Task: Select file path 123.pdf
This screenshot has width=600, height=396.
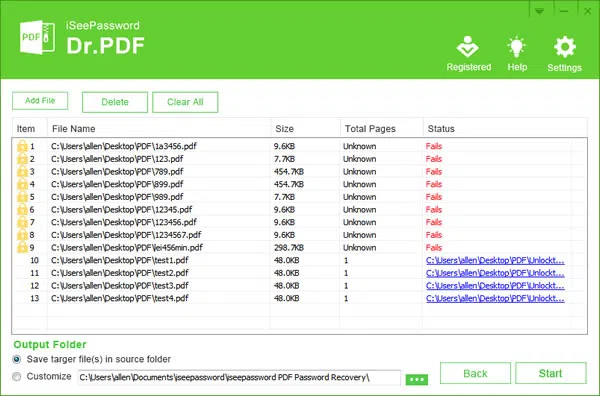Action: [x=117, y=159]
